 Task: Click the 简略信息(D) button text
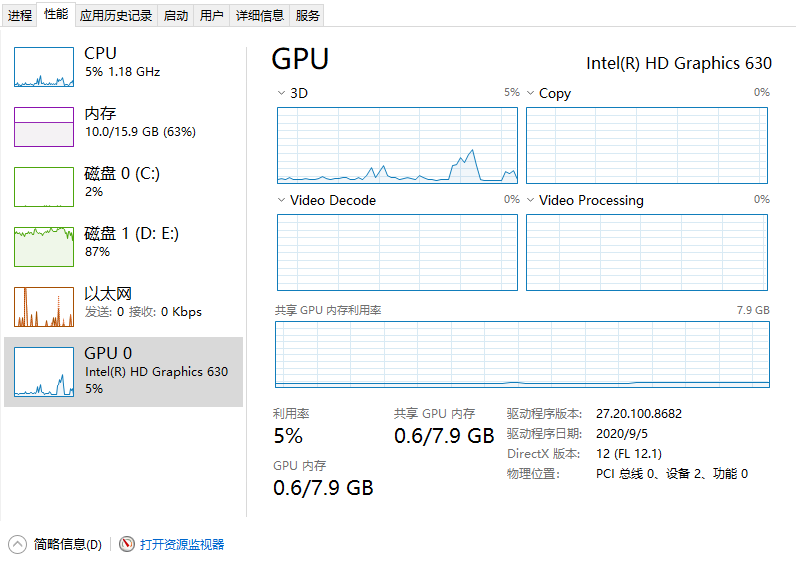coord(68,545)
